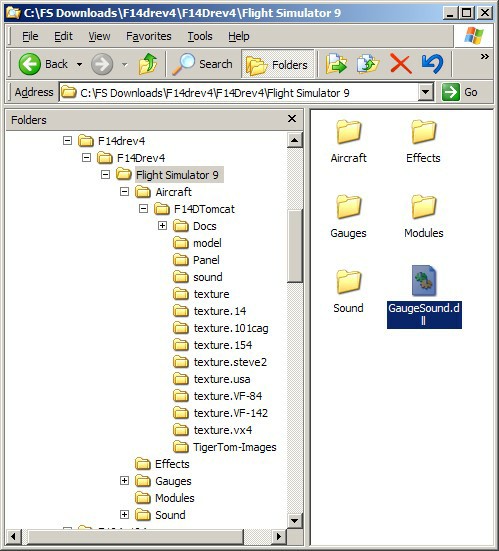Open the Favorites menu

click(x=149, y=36)
